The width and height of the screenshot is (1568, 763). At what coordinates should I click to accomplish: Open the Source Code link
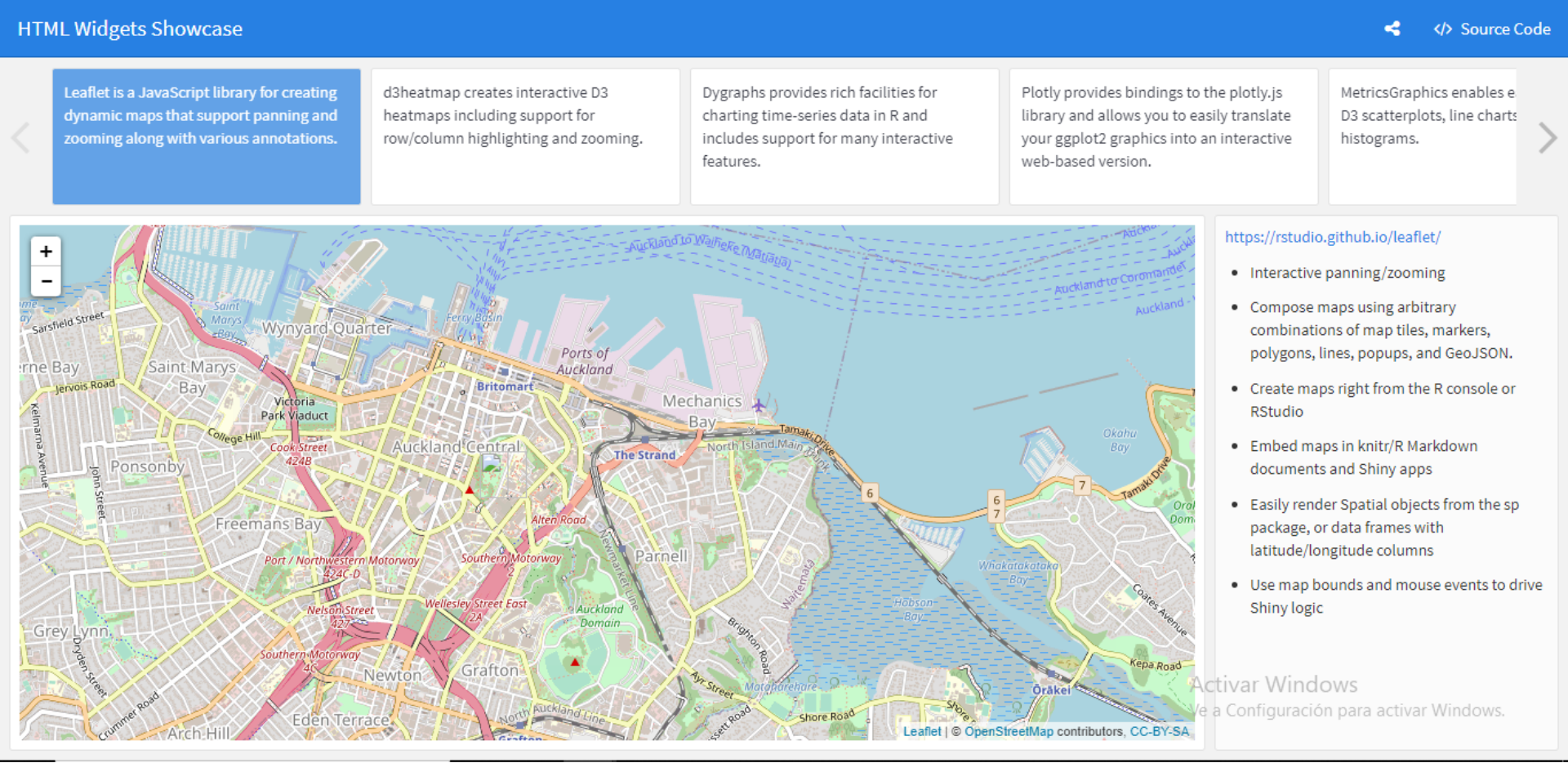[x=1492, y=29]
